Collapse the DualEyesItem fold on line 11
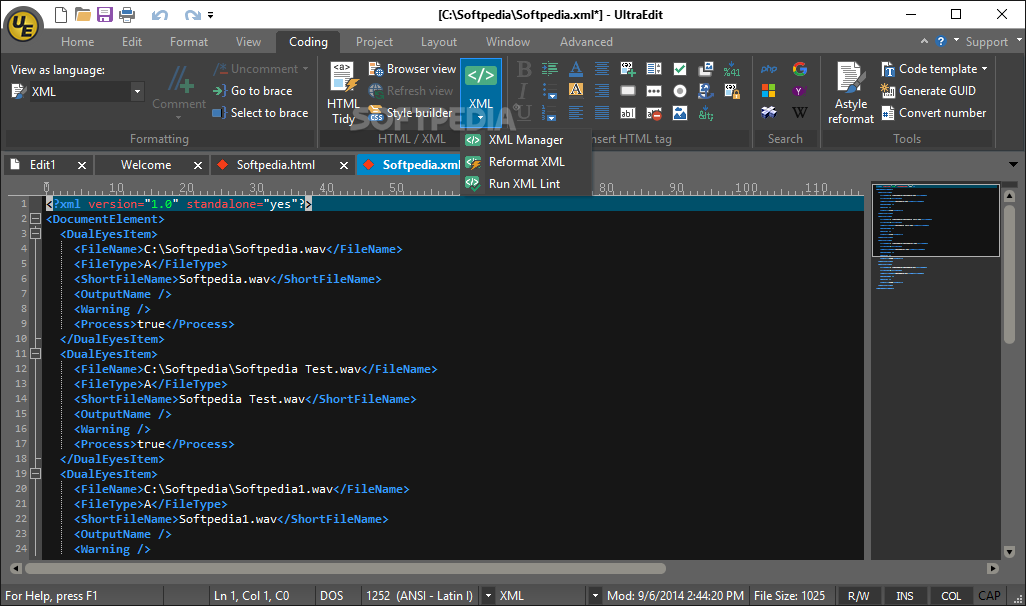 click(x=35, y=353)
